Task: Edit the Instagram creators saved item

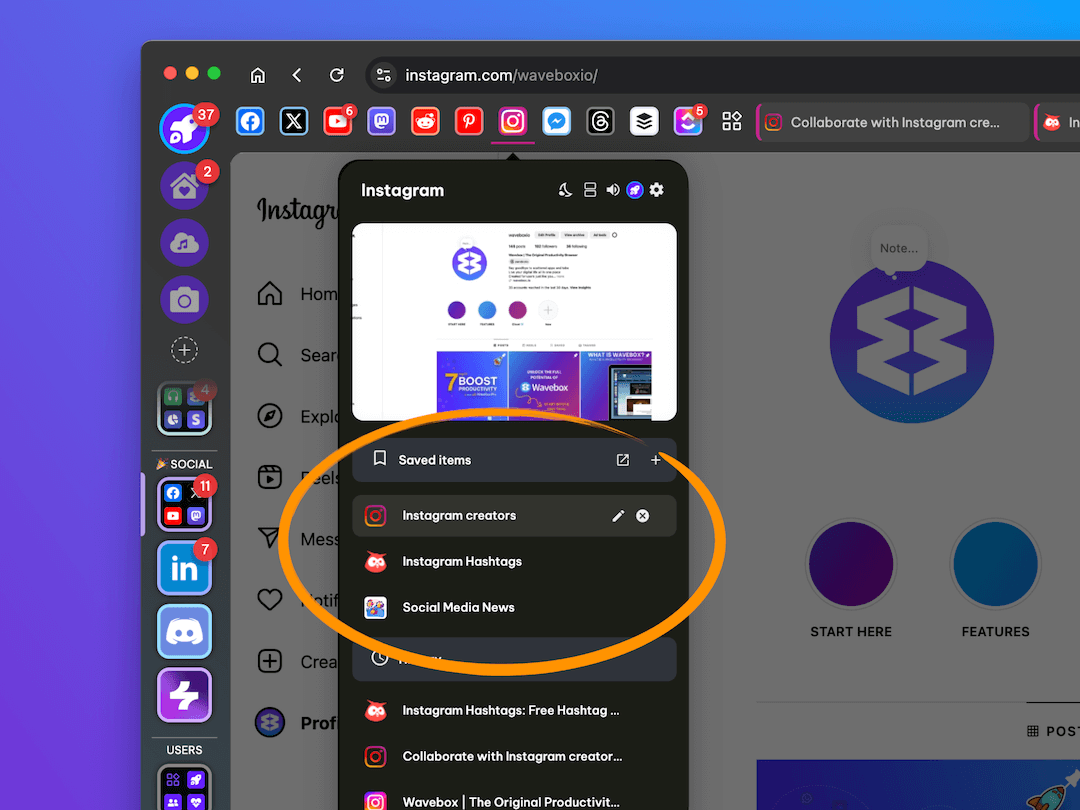Action: coord(618,516)
